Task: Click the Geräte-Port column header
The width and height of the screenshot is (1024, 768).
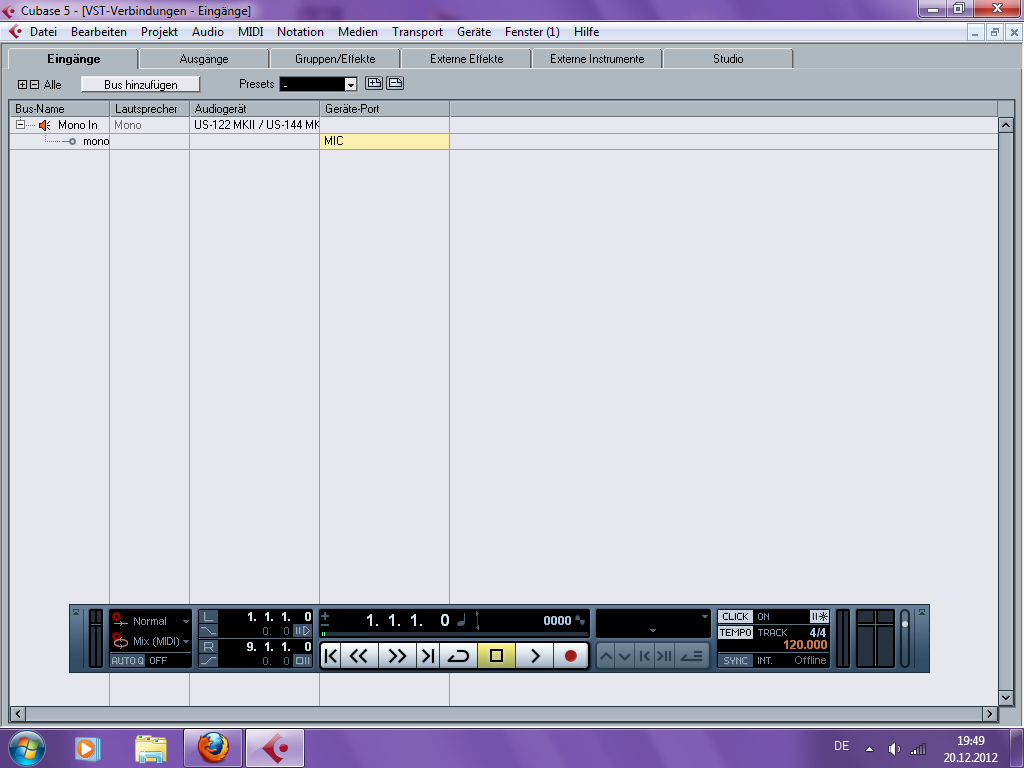Action: click(x=384, y=108)
